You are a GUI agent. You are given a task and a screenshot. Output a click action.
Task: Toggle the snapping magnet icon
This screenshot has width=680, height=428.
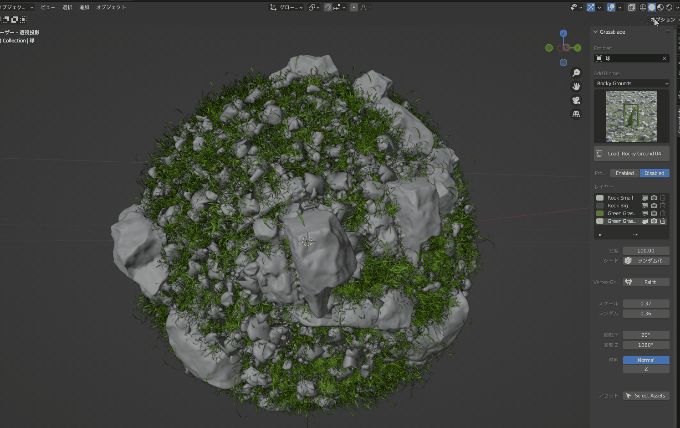point(328,7)
